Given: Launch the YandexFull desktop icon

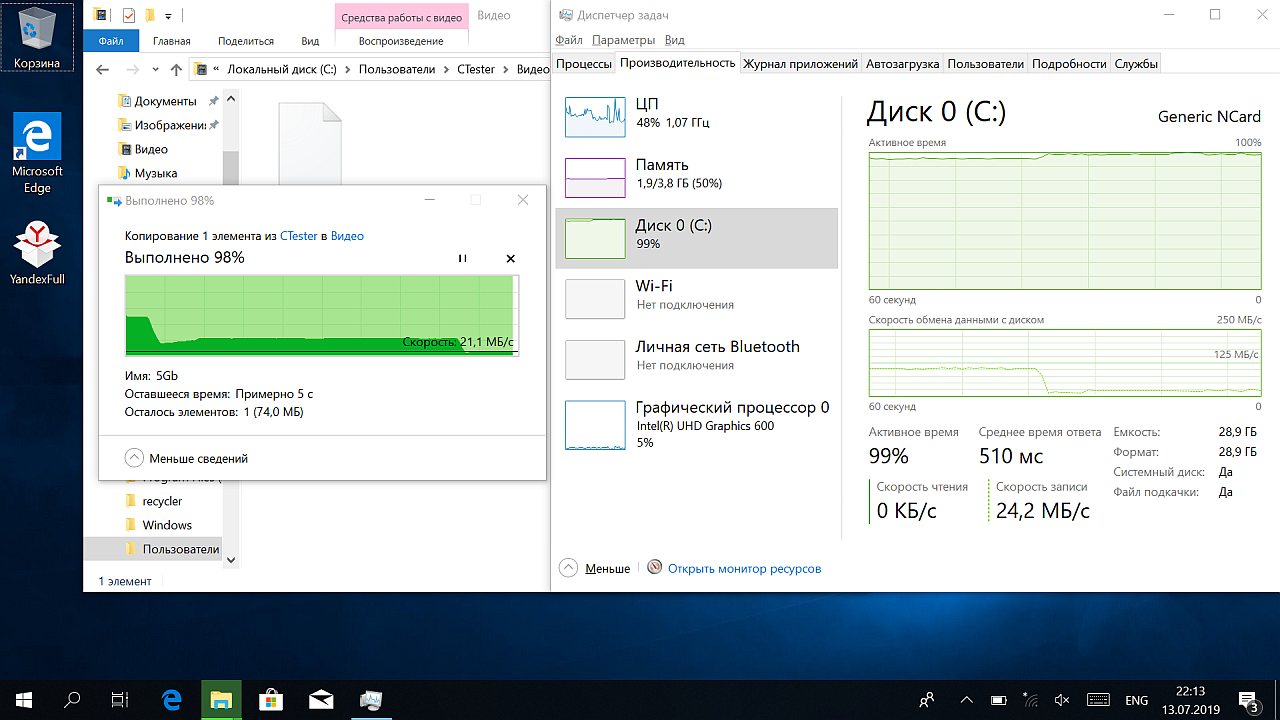Looking at the screenshot, I should coord(37,254).
